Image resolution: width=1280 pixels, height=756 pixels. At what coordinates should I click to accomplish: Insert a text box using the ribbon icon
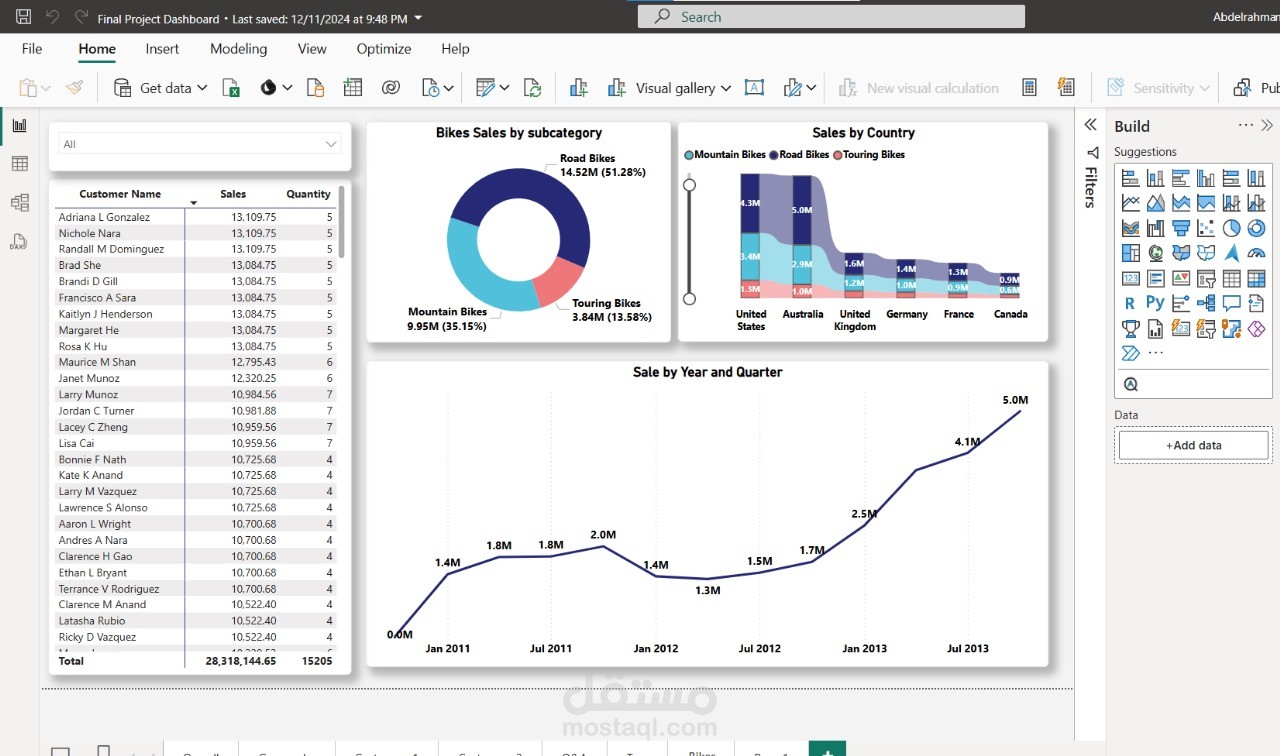[754, 87]
